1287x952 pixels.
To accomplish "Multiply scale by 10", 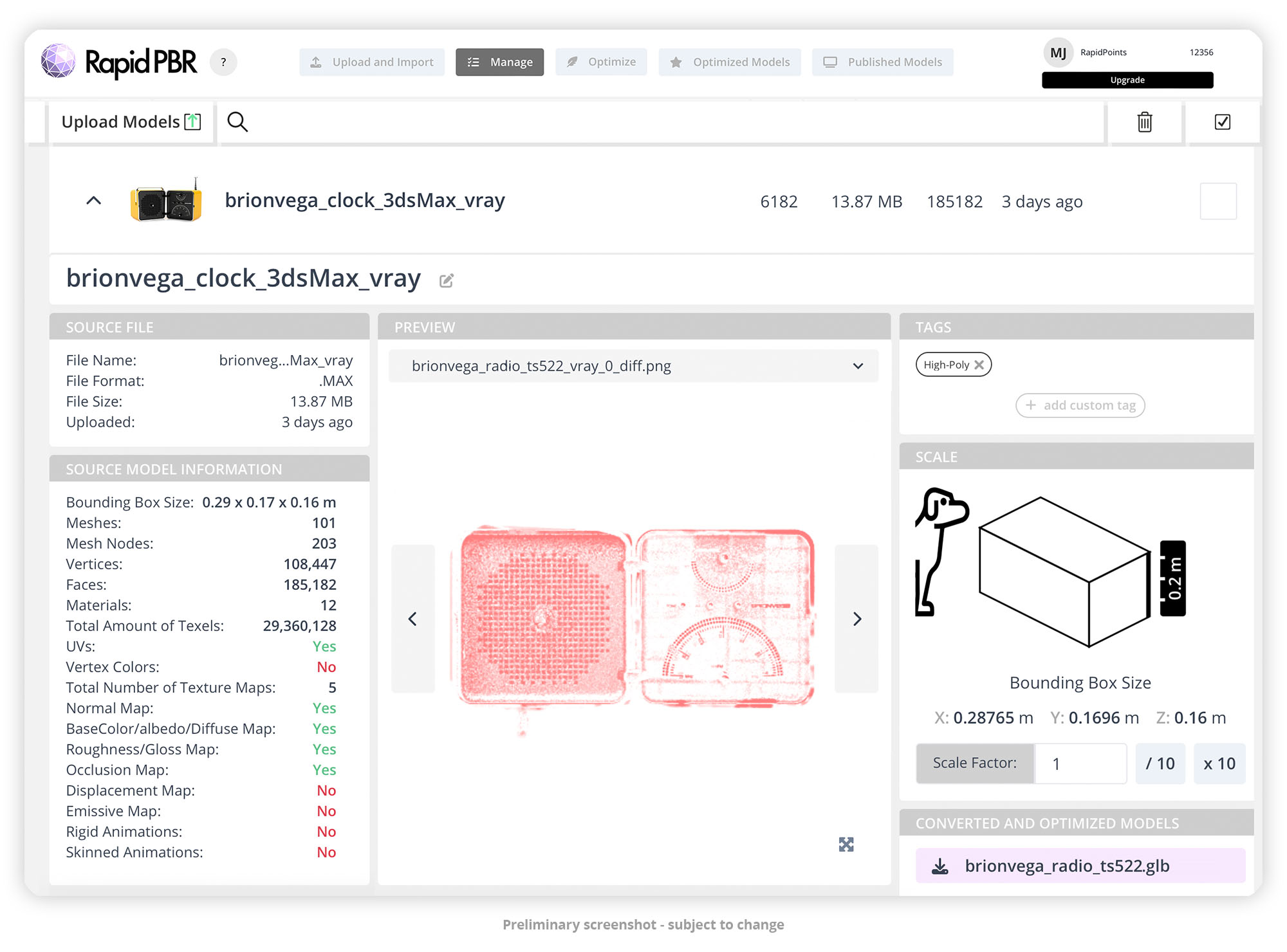I will 1219,764.
